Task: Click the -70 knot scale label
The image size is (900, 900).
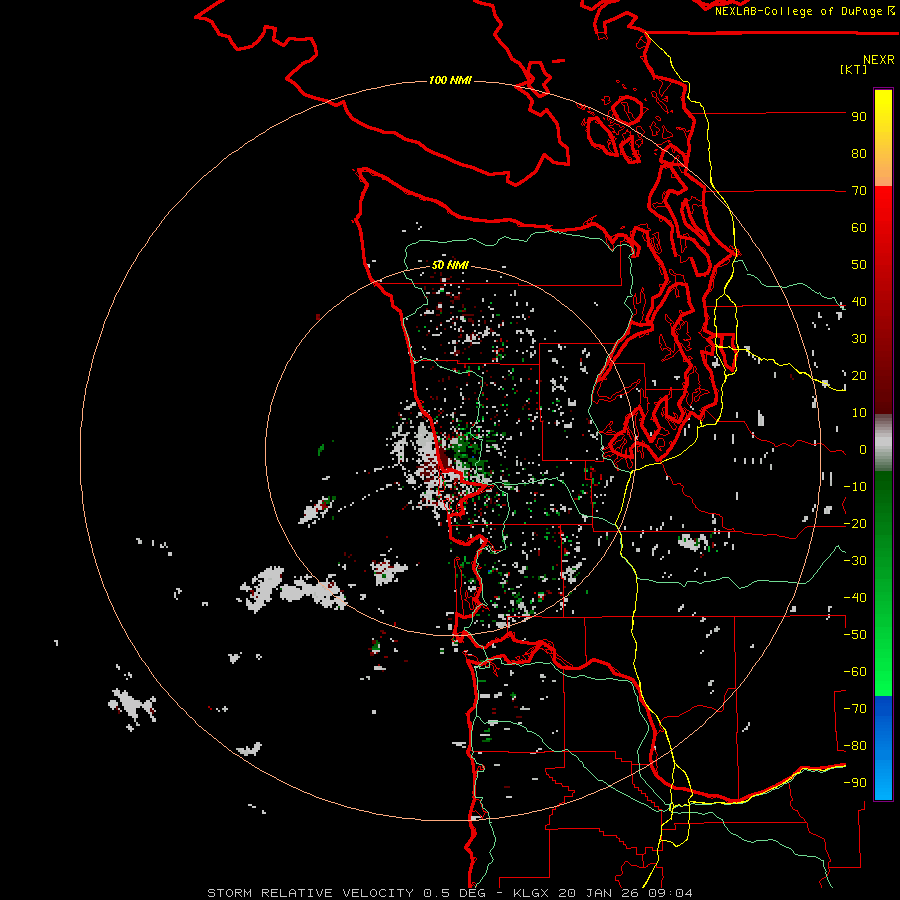Action: coord(855,709)
